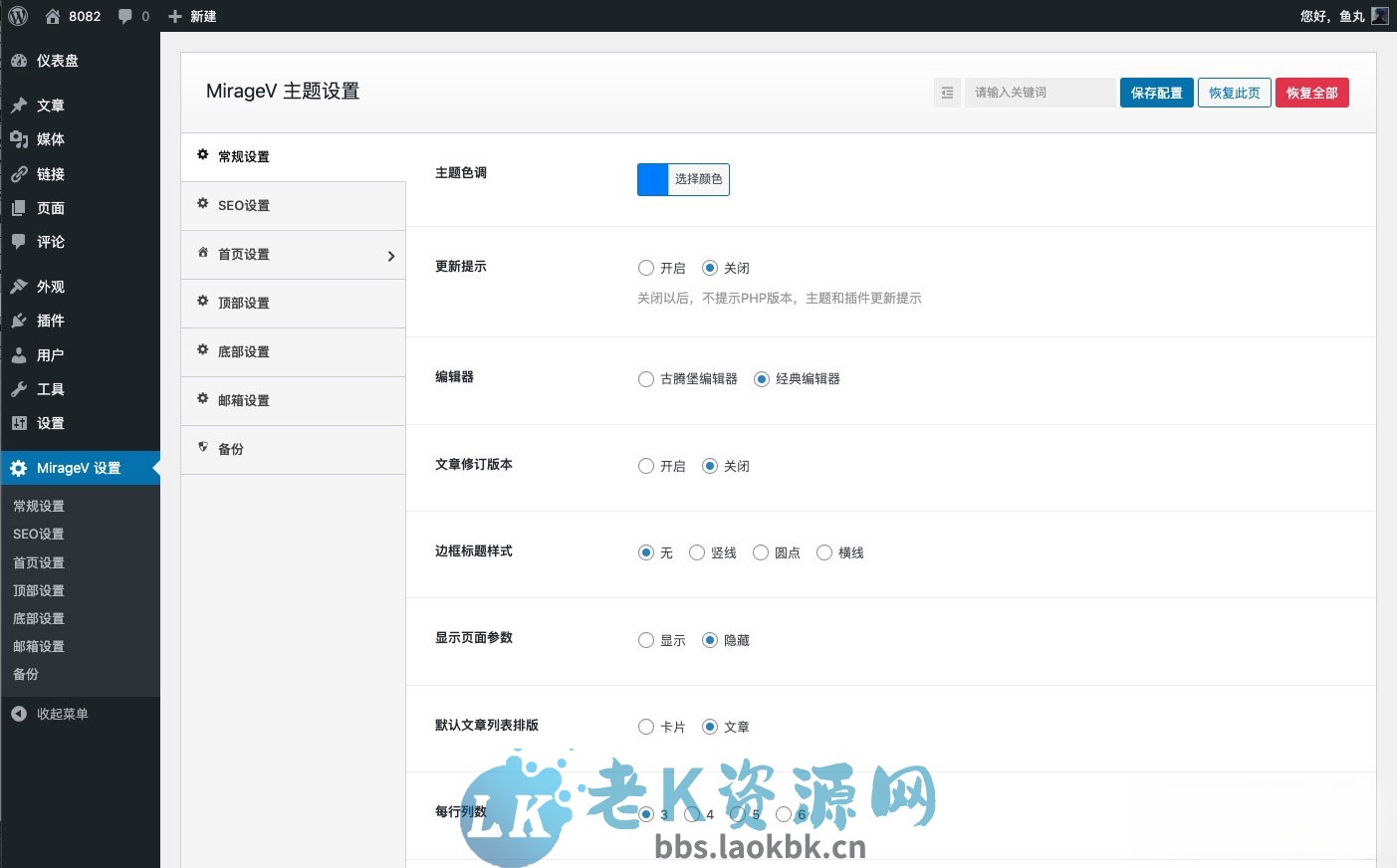Select the 文章 (Posts) icon in sidebar
The height and width of the screenshot is (868, 1397).
point(21,105)
